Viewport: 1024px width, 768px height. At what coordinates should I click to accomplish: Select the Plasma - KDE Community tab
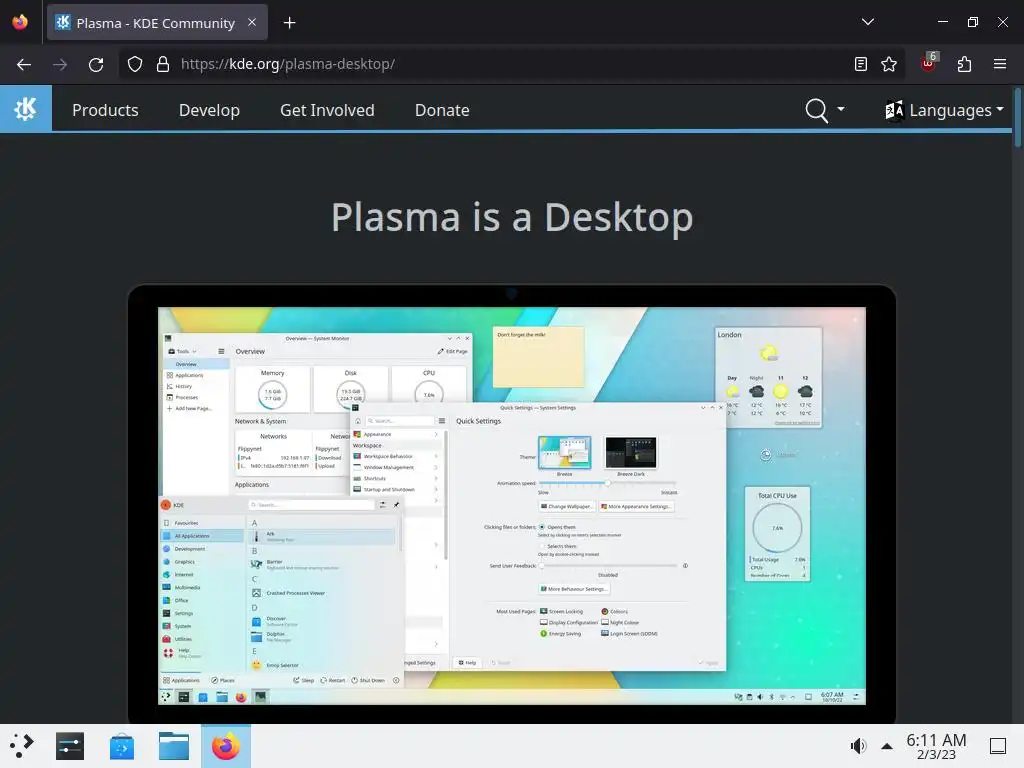[155, 23]
